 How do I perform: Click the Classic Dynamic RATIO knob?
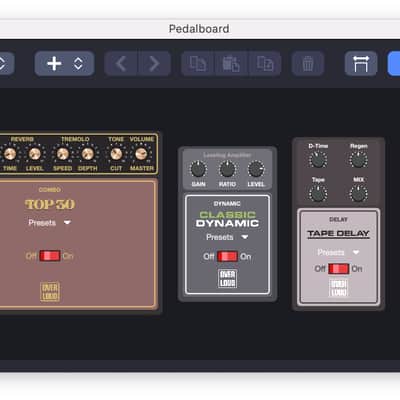click(227, 169)
